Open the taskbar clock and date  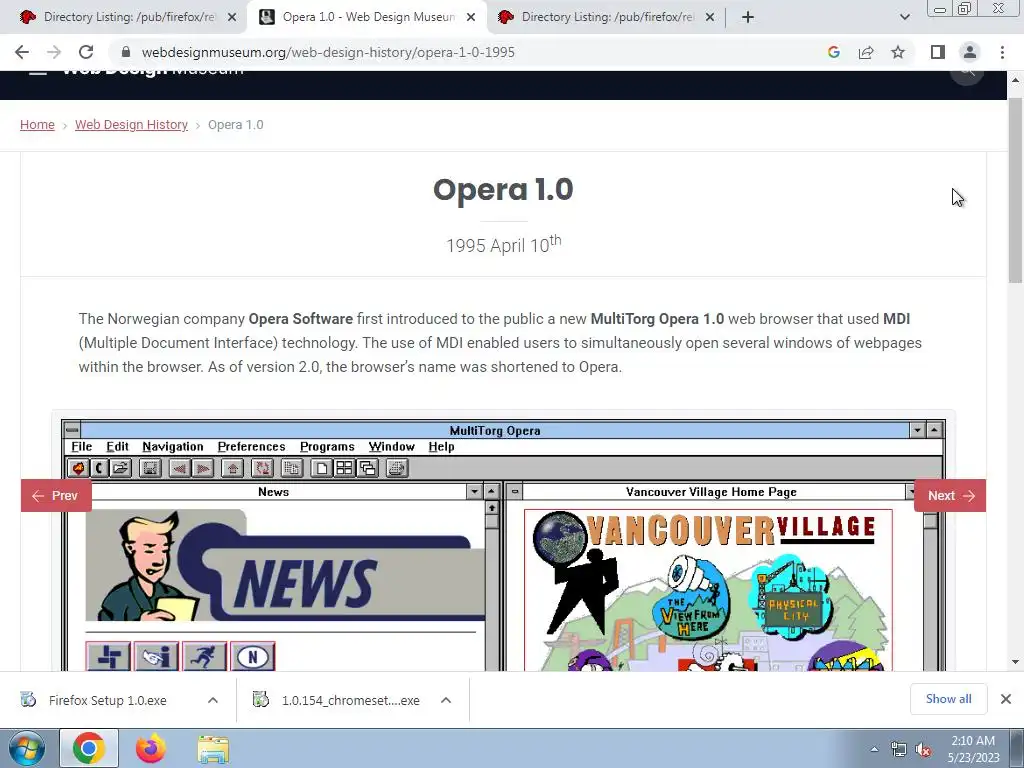coord(973,749)
